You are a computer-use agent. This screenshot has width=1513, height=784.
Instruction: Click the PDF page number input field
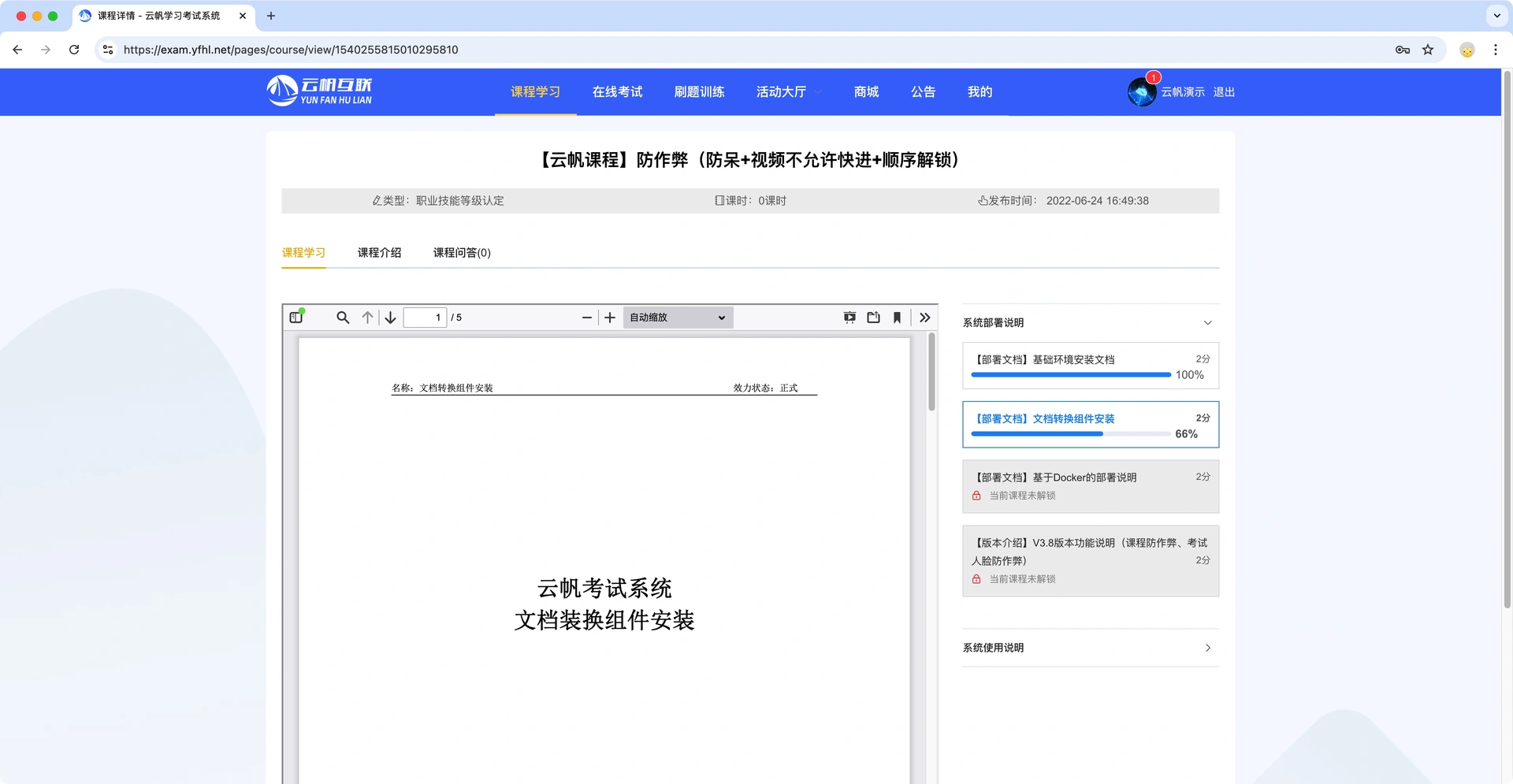pyautogui.click(x=425, y=318)
